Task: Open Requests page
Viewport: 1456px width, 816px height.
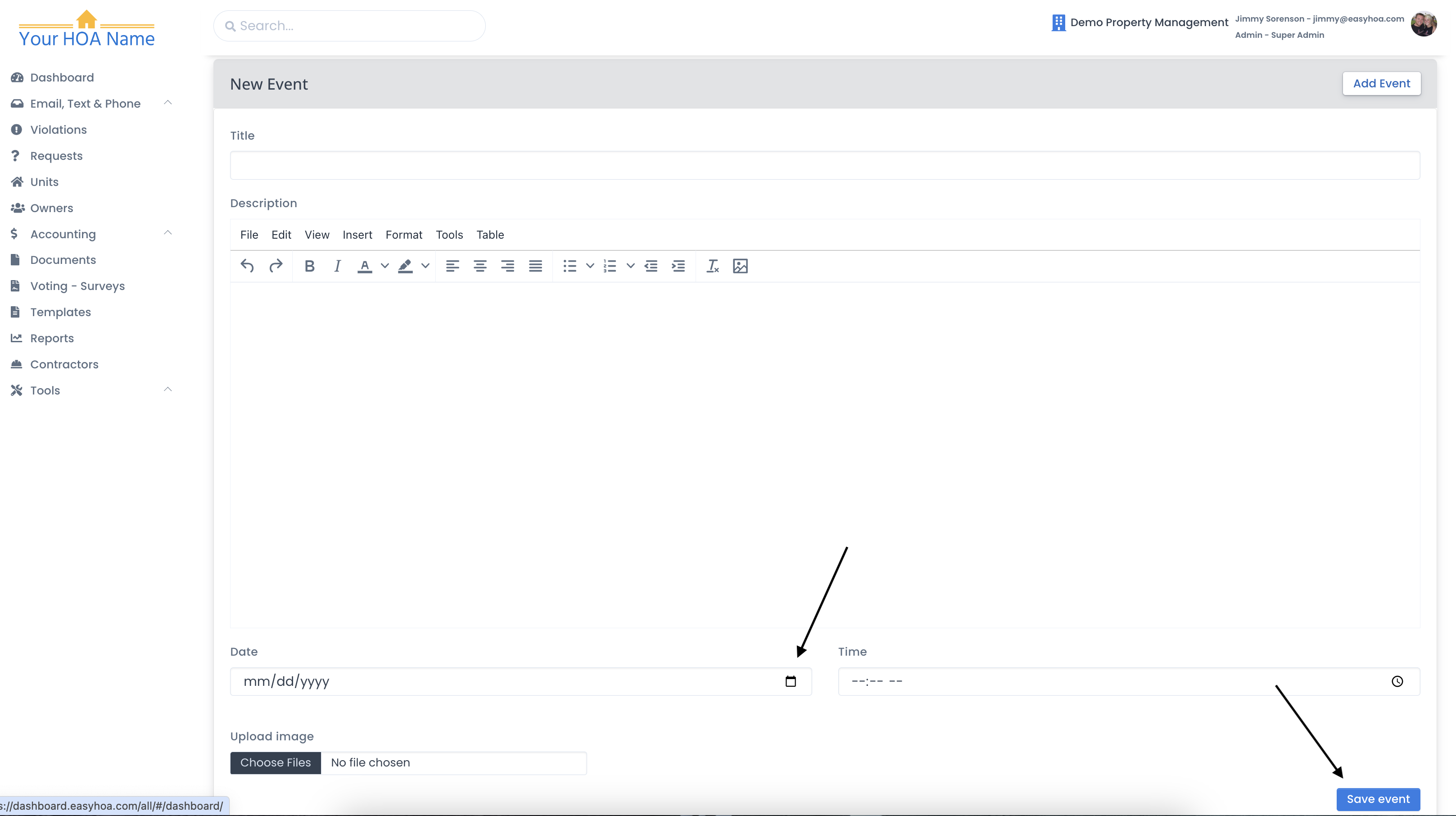Action: (x=57, y=155)
